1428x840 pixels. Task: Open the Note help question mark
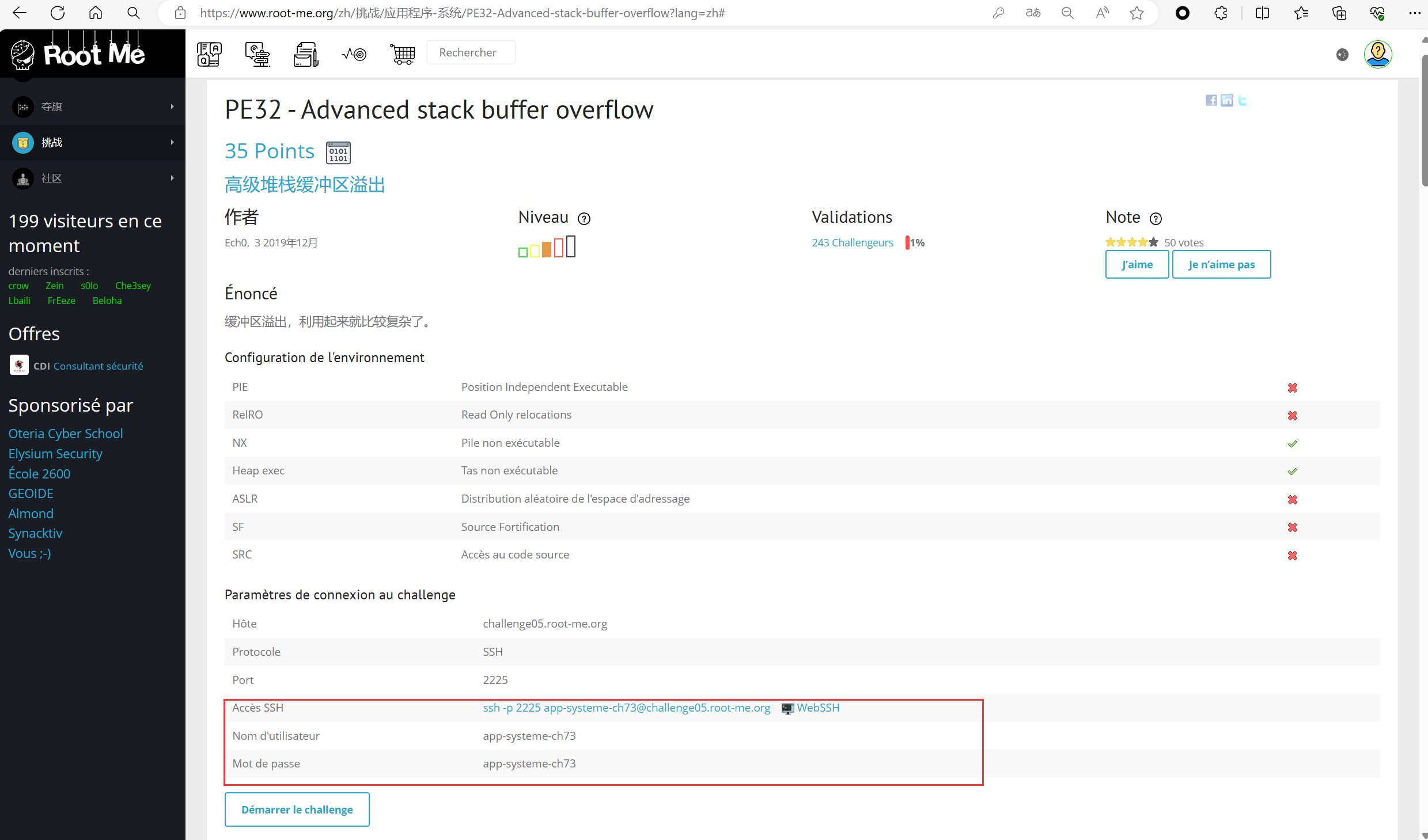pos(1156,219)
